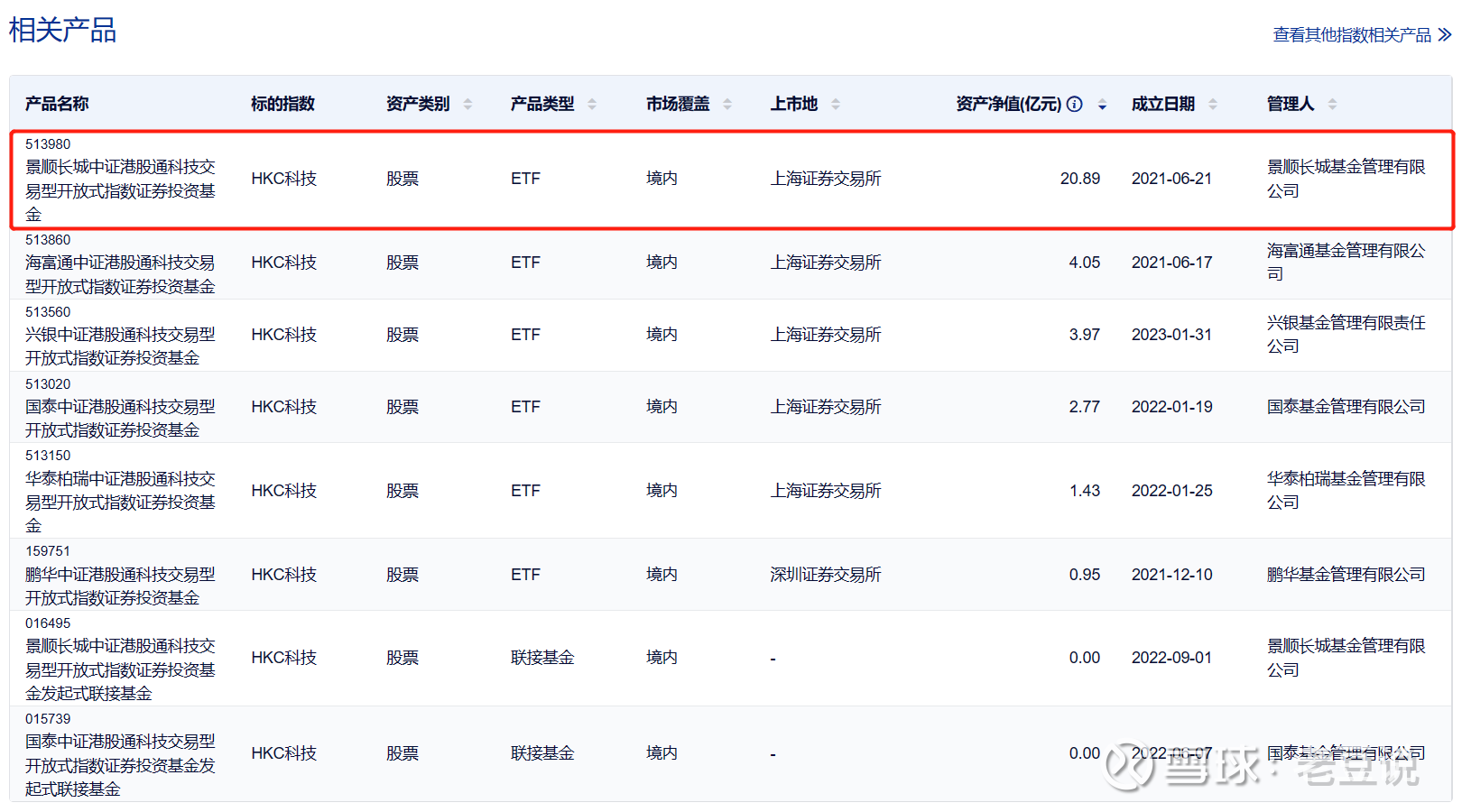Click the 标的指数 column header
1462x812 pixels.
tap(282, 104)
